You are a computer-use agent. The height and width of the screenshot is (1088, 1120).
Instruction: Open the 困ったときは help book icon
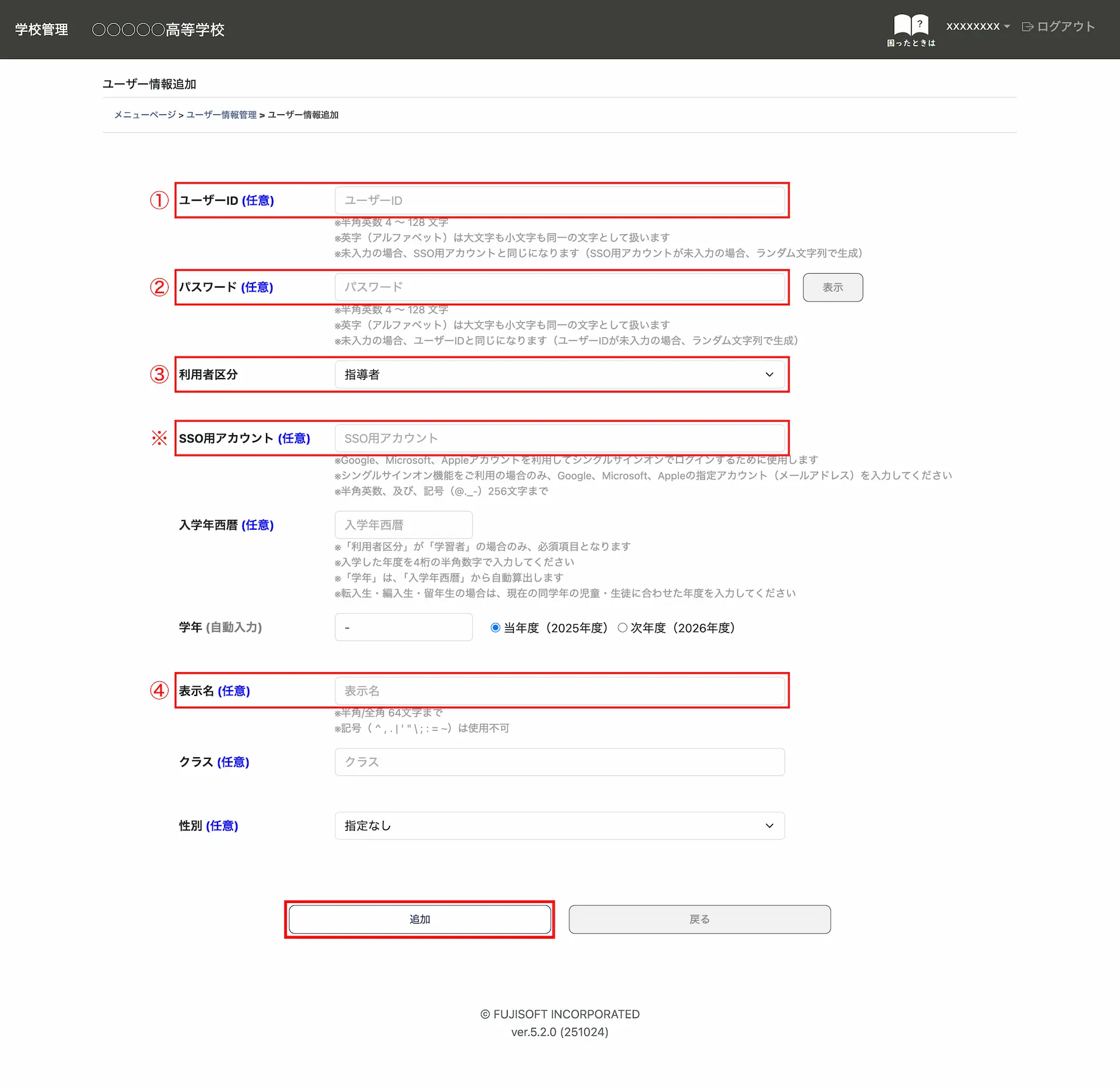point(911,25)
